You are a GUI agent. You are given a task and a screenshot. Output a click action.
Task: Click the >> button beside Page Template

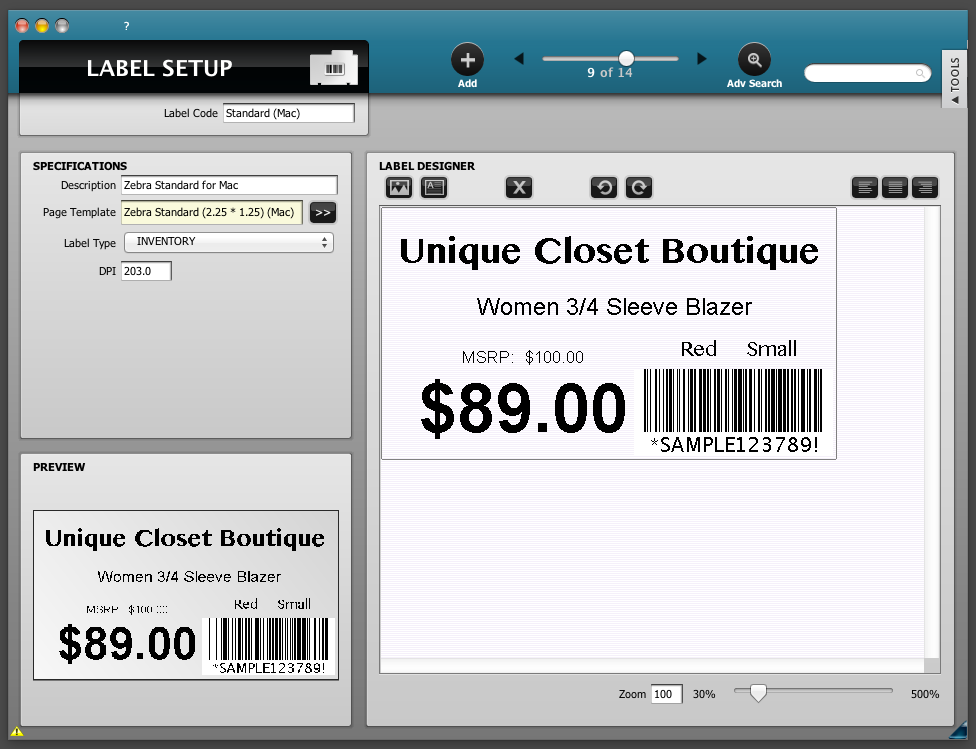pyautogui.click(x=323, y=212)
